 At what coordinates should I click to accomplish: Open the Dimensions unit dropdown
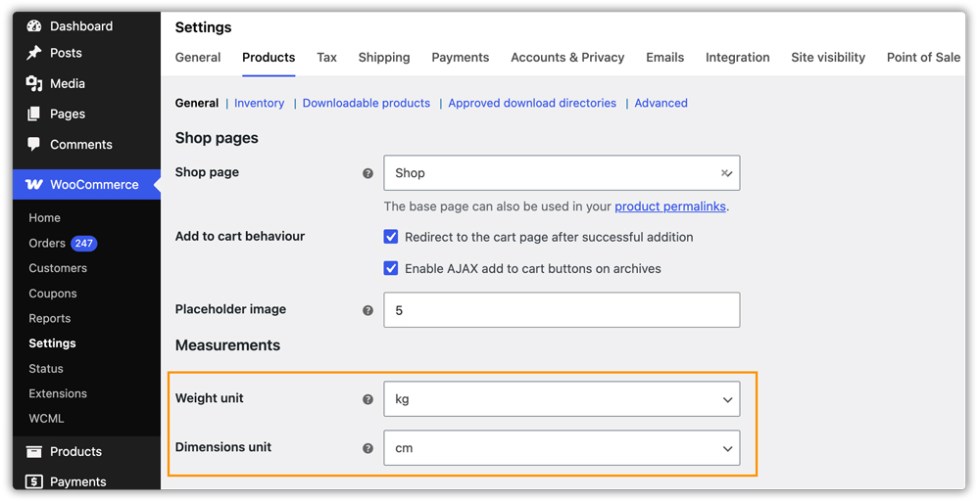561,448
